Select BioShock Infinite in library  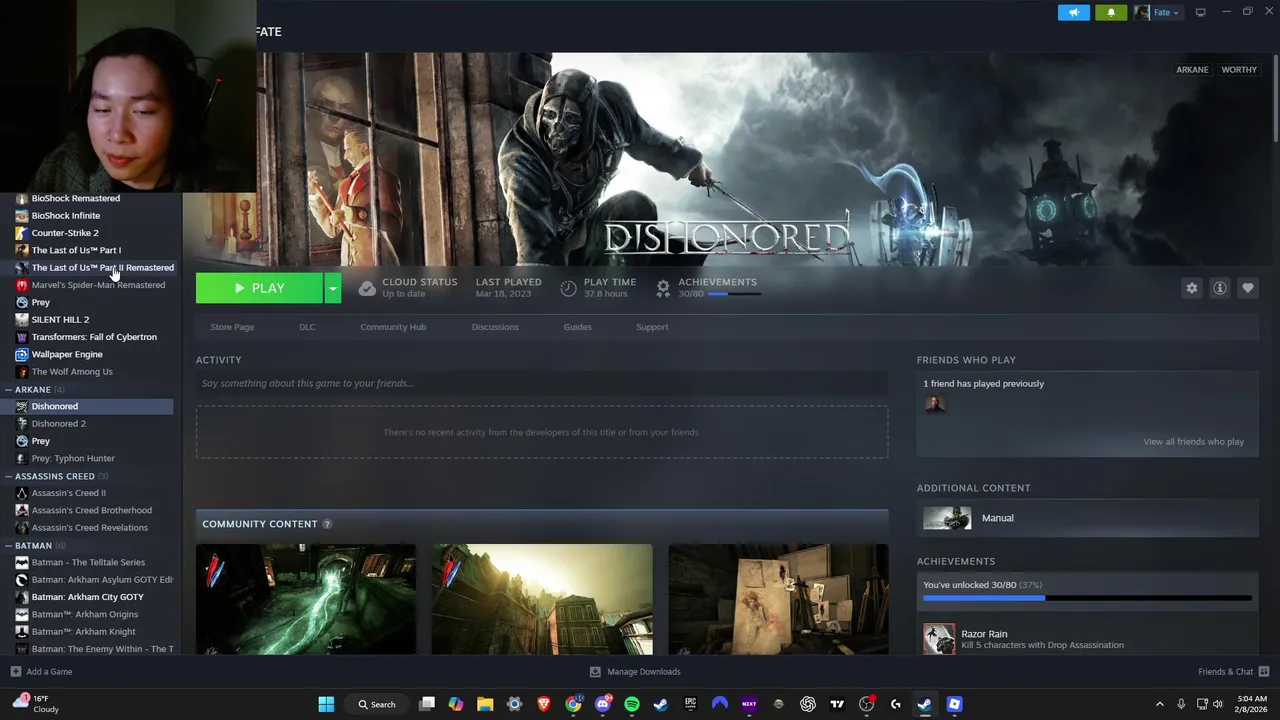click(x=65, y=215)
